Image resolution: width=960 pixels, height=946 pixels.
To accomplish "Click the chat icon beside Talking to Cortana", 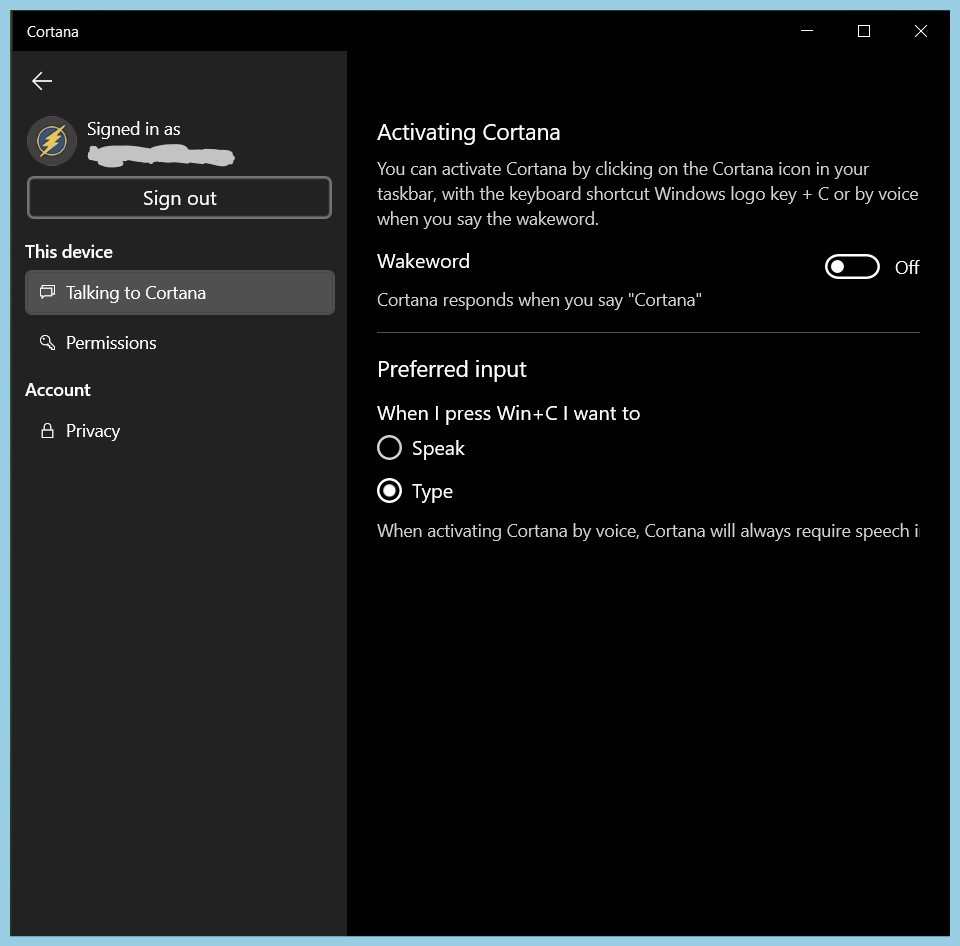I will [x=47, y=292].
